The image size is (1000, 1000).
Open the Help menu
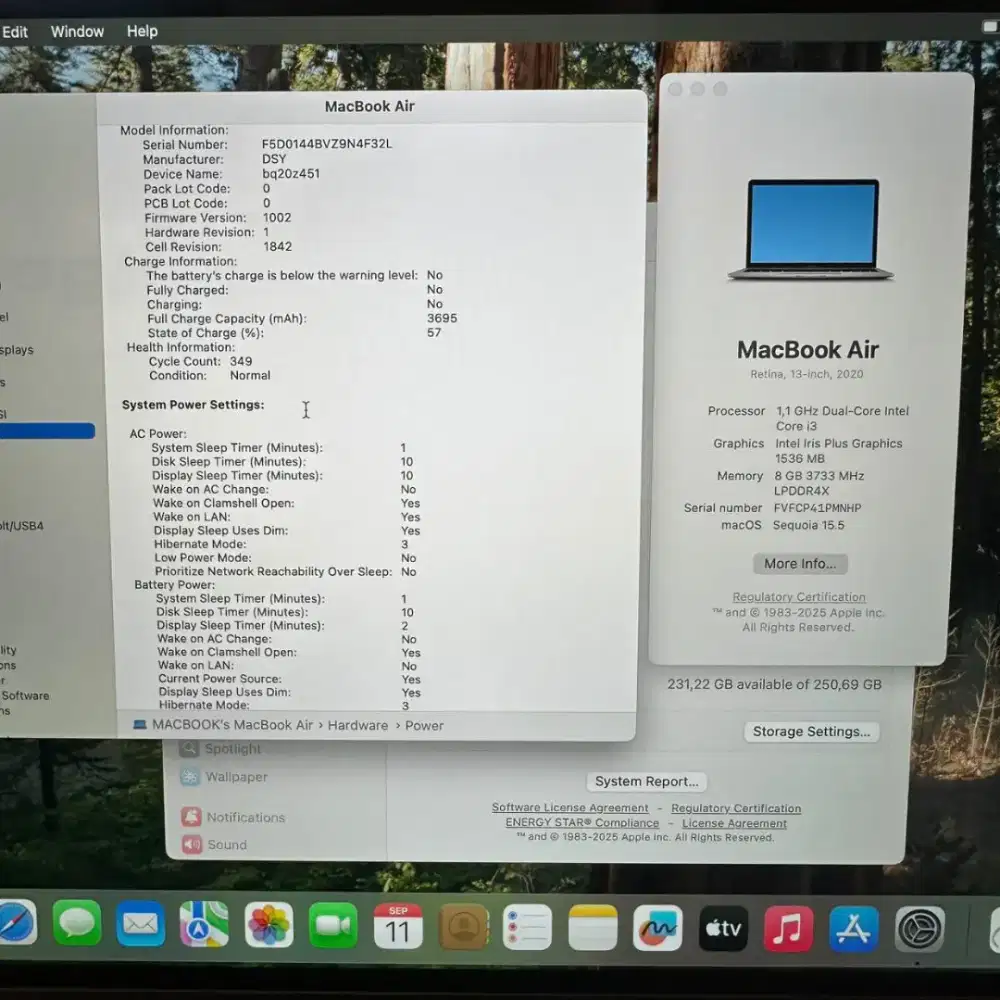click(142, 31)
